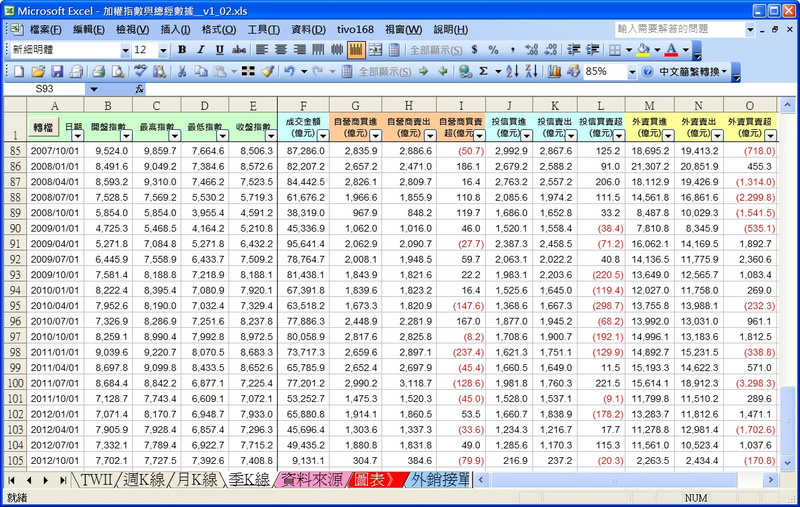Click the Borders grid icon
The image size is (800, 507).
[x=615, y=49]
